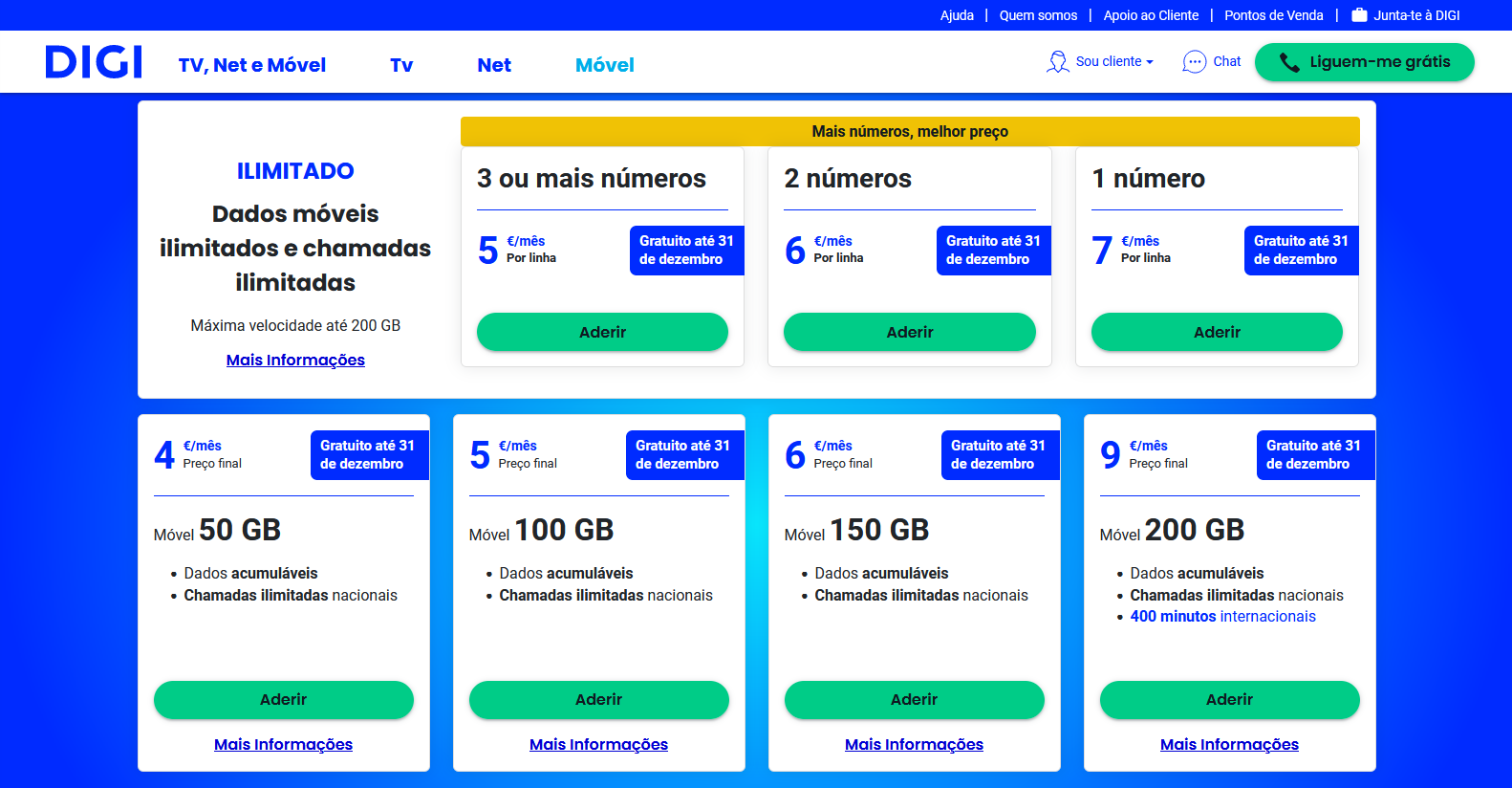Click Aderir for 1 número plan
Image resolution: width=1512 pixels, height=788 pixels.
coord(1217,332)
